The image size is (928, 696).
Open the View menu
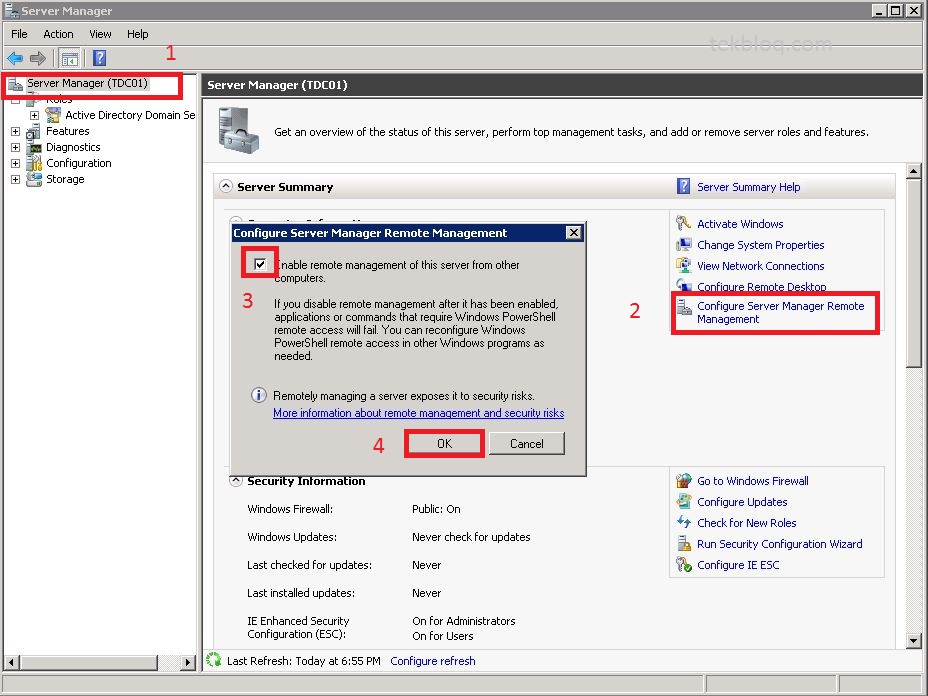click(100, 34)
